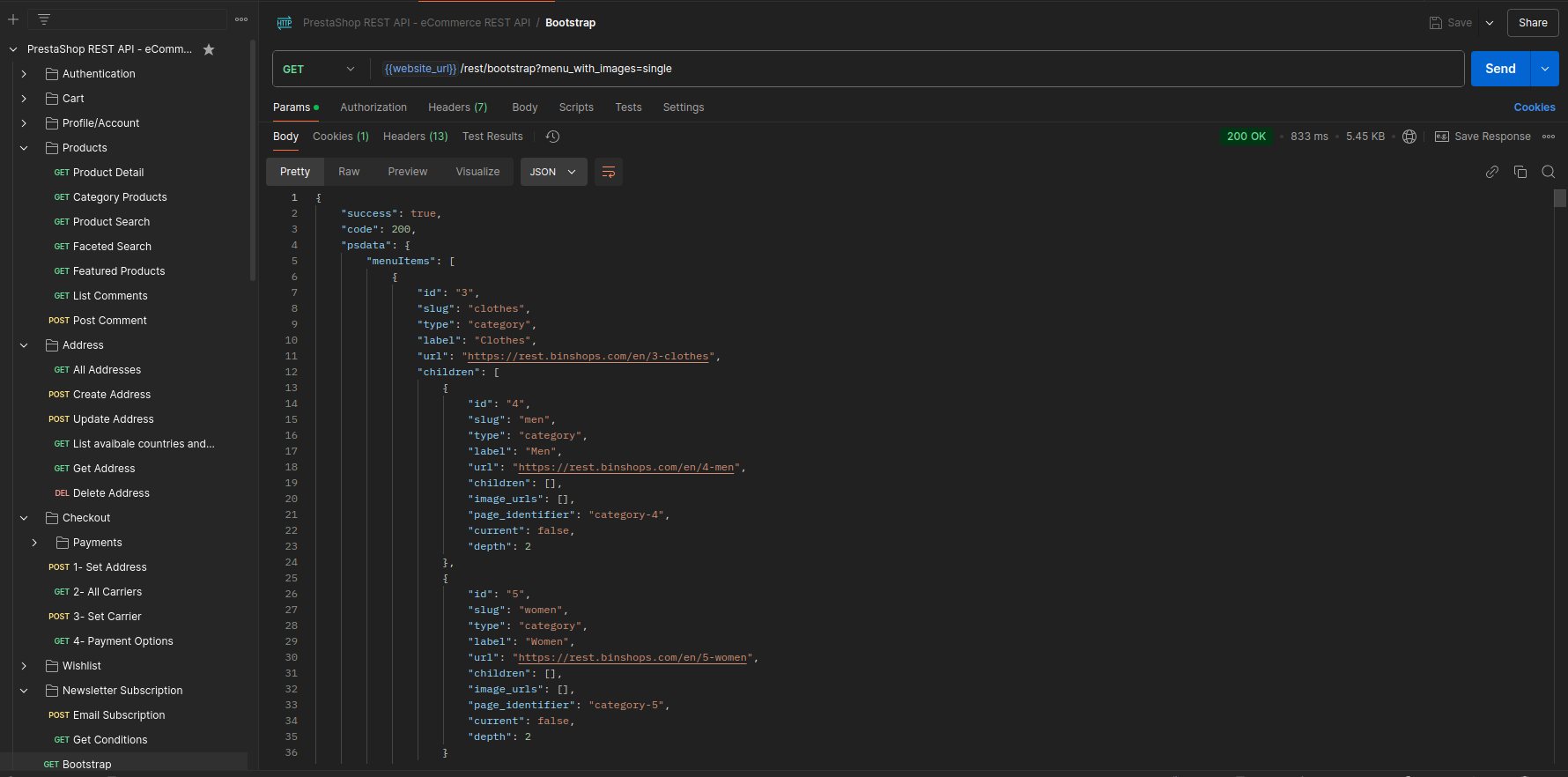Search the response with magnifier icon

pyautogui.click(x=1549, y=172)
